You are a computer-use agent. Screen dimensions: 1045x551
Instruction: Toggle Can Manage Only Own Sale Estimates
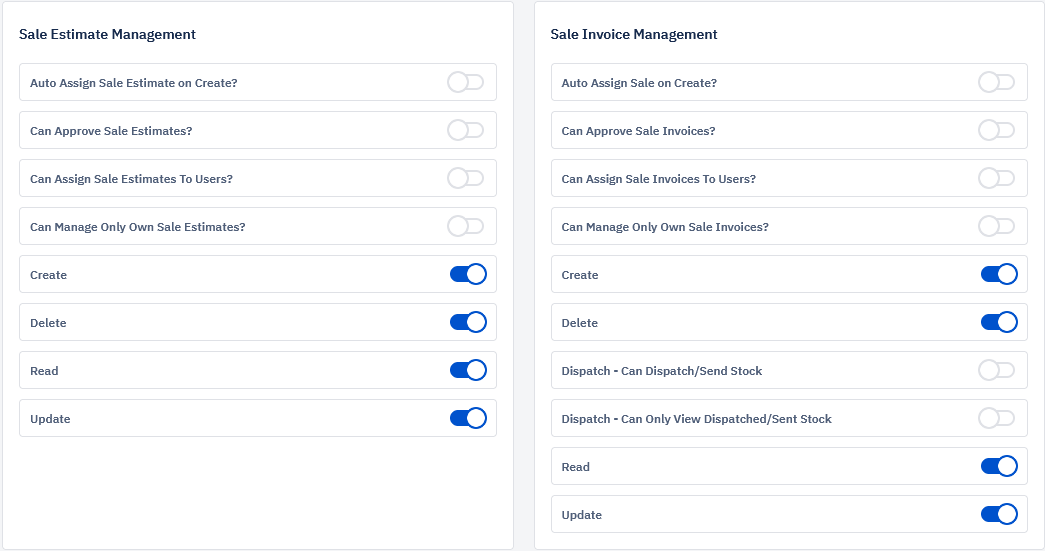(465, 226)
